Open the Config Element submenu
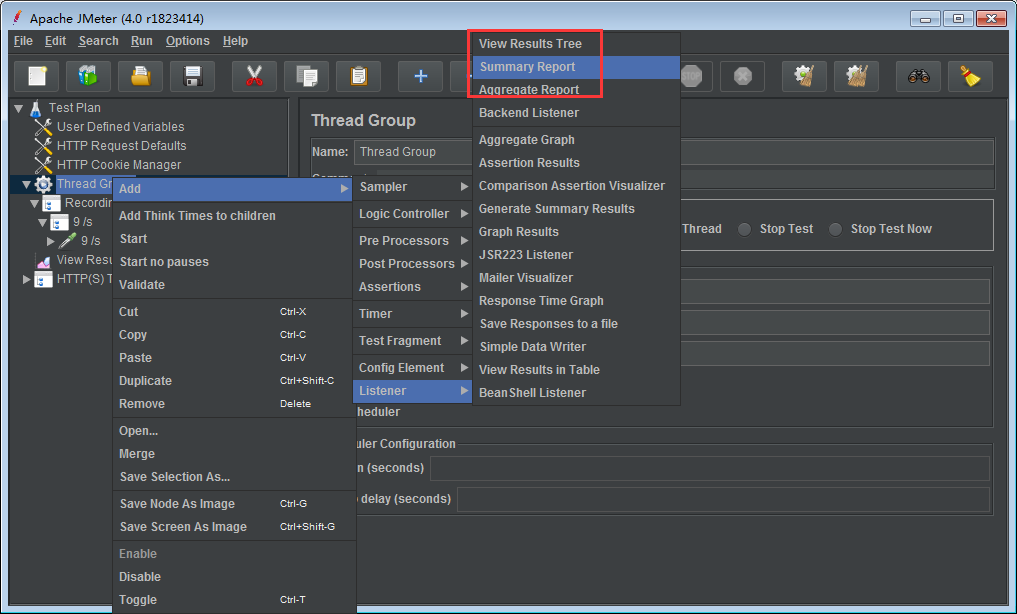1017x614 pixels. click(x=413, y=368)
